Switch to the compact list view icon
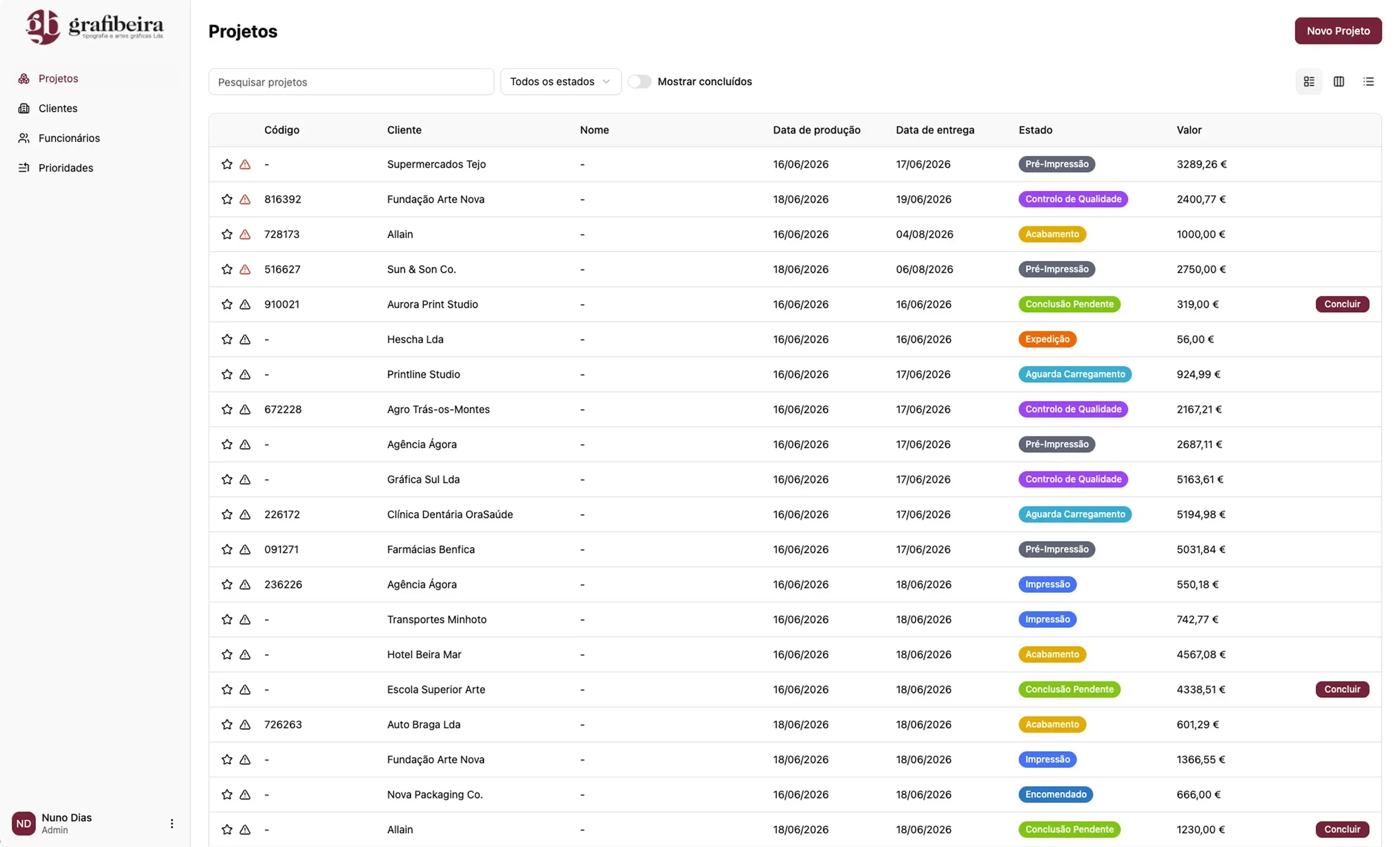The height and width of the screenshot is (847, 1400). pyautogui.click(x=1368, y=82)
